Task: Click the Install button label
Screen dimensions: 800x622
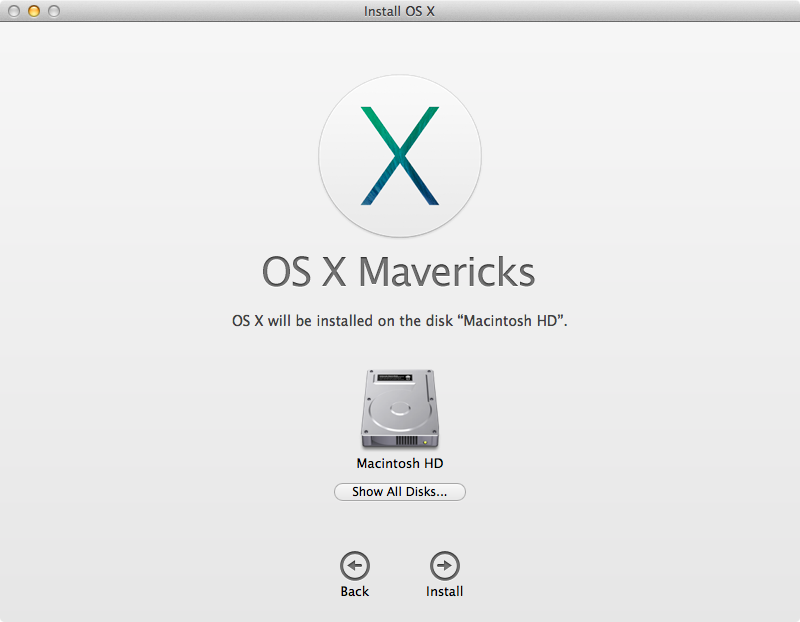Action: point(444,591)
